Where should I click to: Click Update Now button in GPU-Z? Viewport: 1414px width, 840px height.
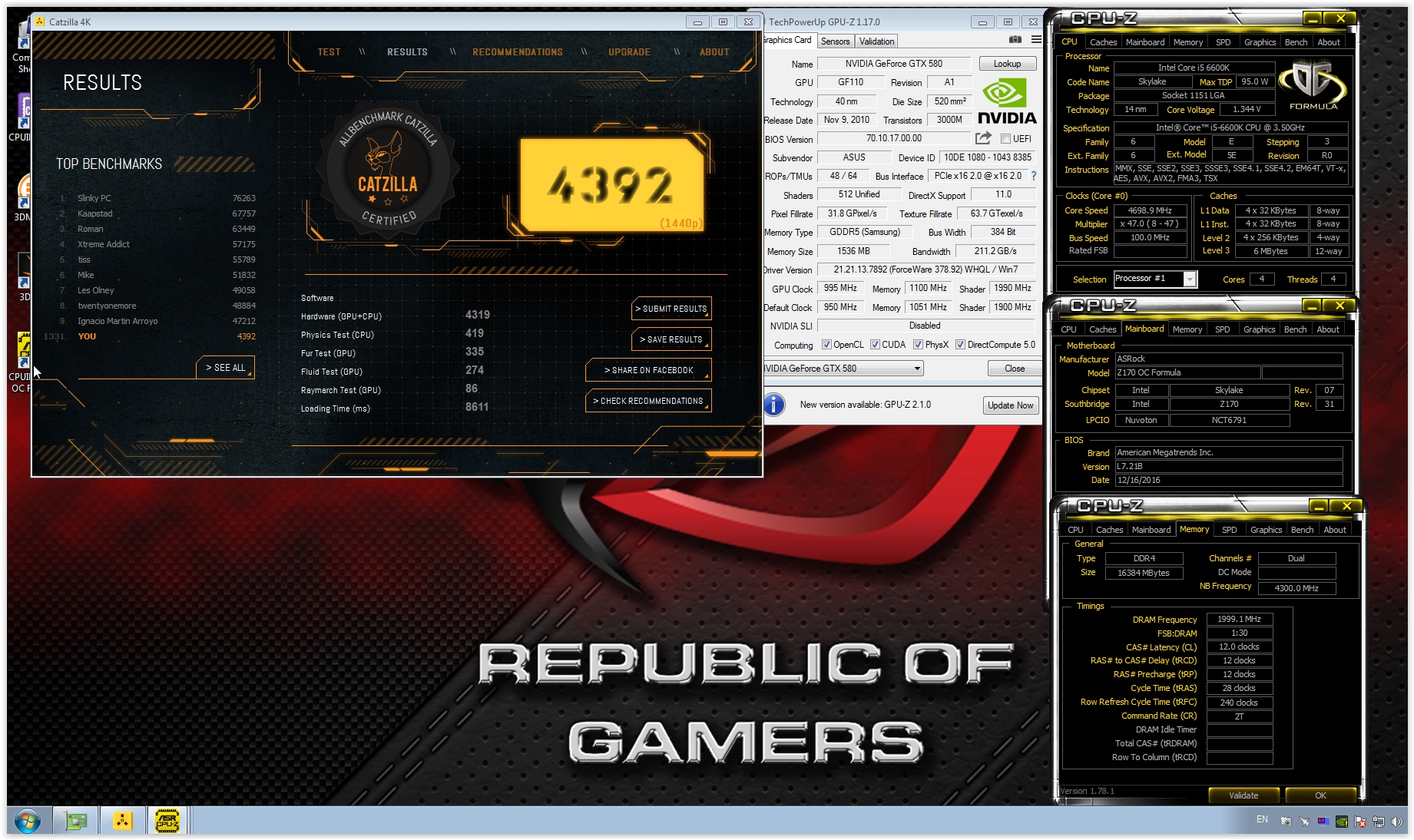(1010, 405)
